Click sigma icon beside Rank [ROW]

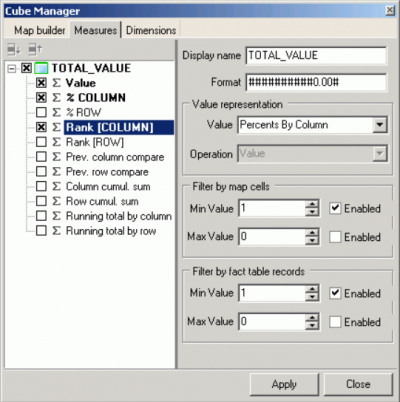pyautogui.click(x=56, y=142)
